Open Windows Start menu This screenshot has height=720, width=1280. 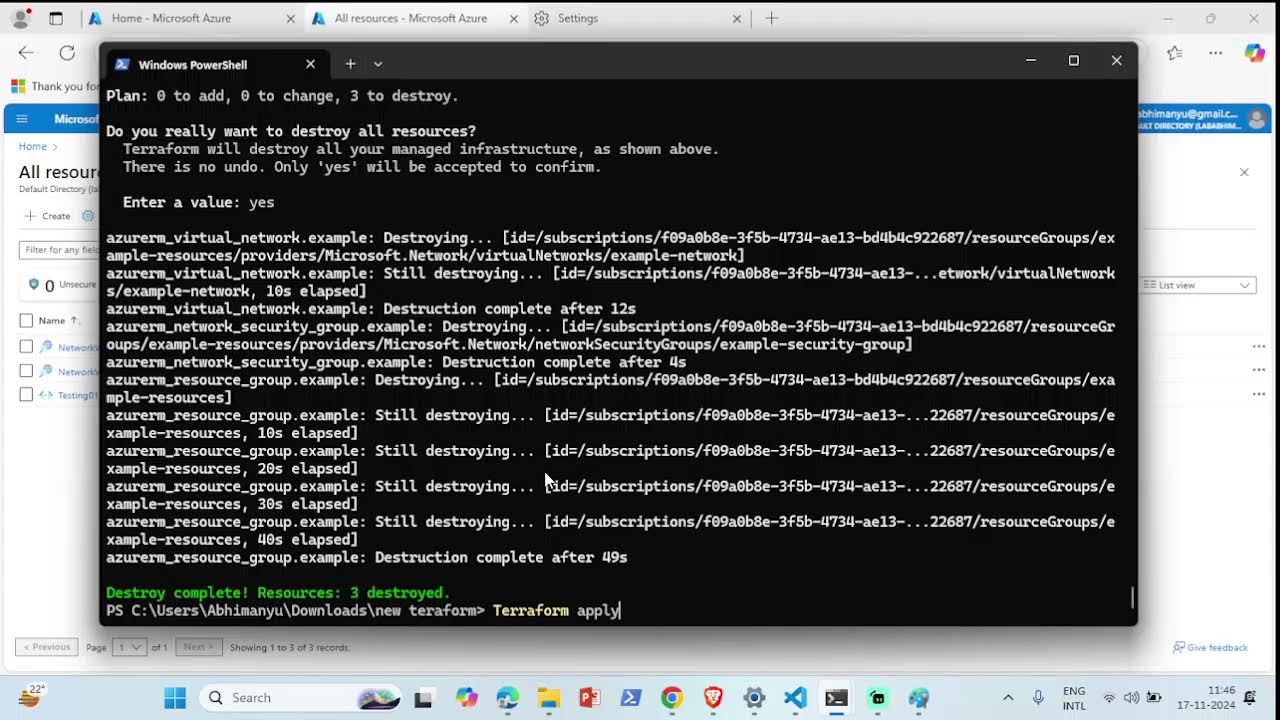tap(175, 698)
